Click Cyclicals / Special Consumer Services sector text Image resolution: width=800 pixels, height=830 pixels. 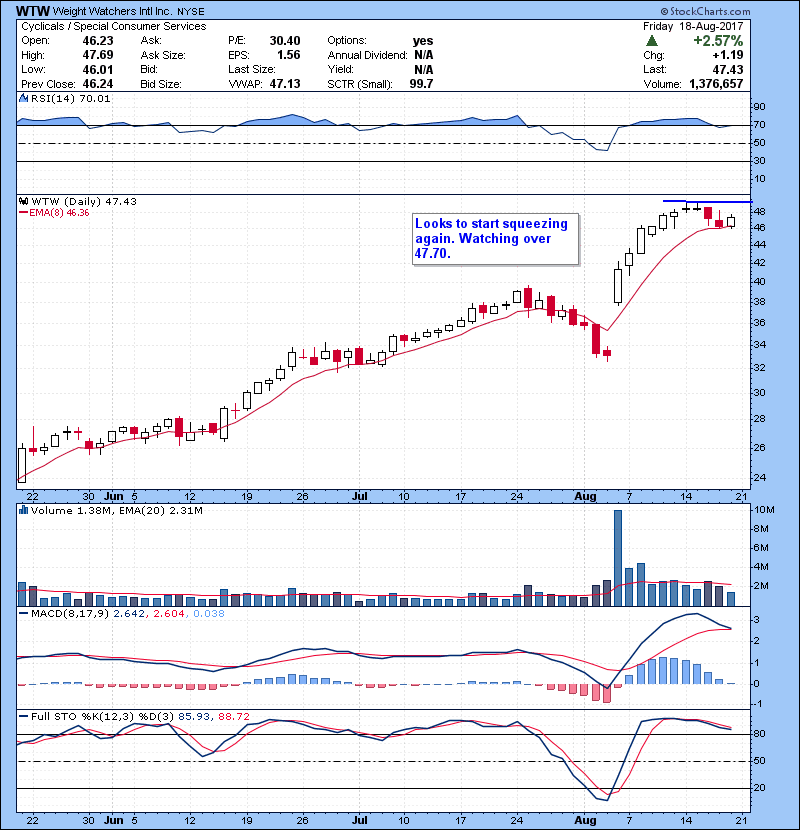point(114,26)
